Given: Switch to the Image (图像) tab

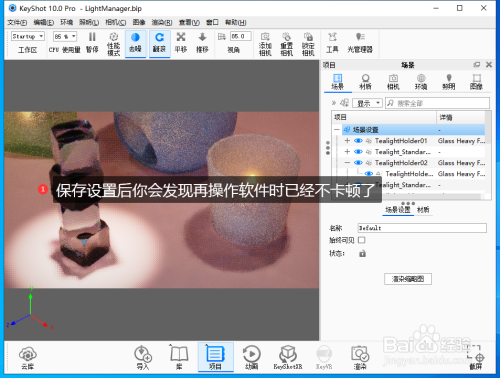Looking at the screenshot, I should [x=476, y=82].
